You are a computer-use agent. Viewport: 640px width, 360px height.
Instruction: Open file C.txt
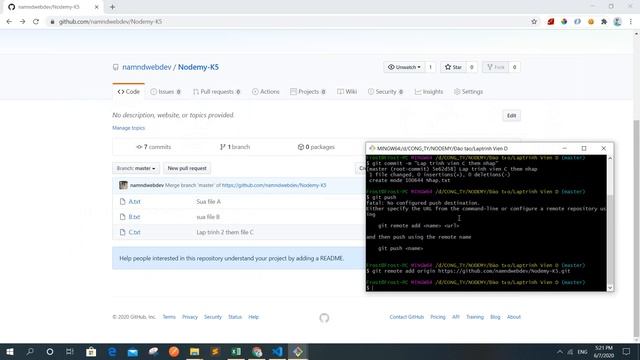135,232
